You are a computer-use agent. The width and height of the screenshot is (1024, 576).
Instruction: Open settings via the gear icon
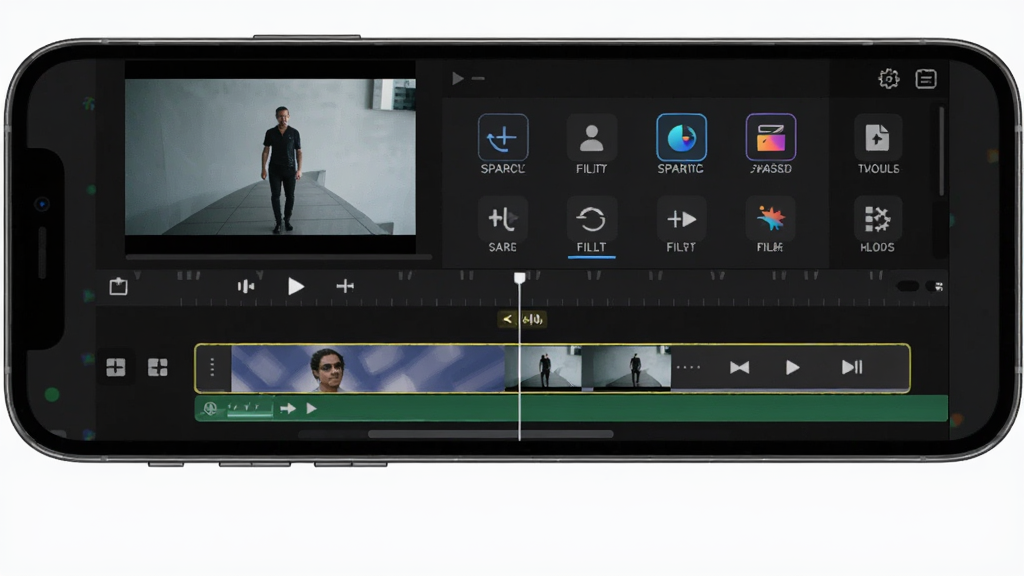point(889,79)
